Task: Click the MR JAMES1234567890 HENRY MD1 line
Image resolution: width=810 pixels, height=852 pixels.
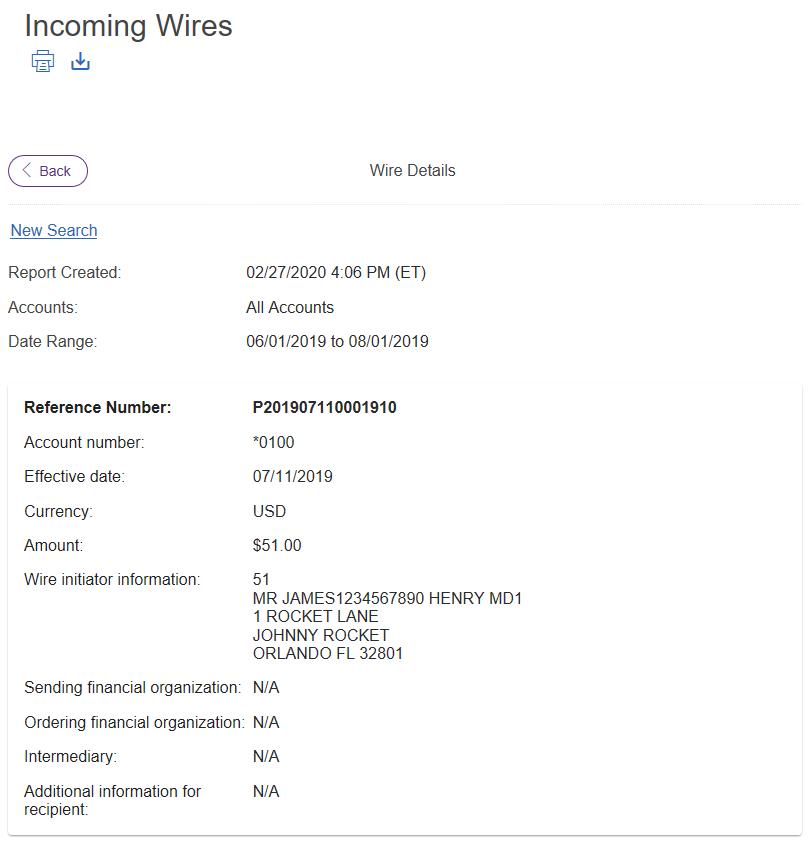Action: coord(387,599)
